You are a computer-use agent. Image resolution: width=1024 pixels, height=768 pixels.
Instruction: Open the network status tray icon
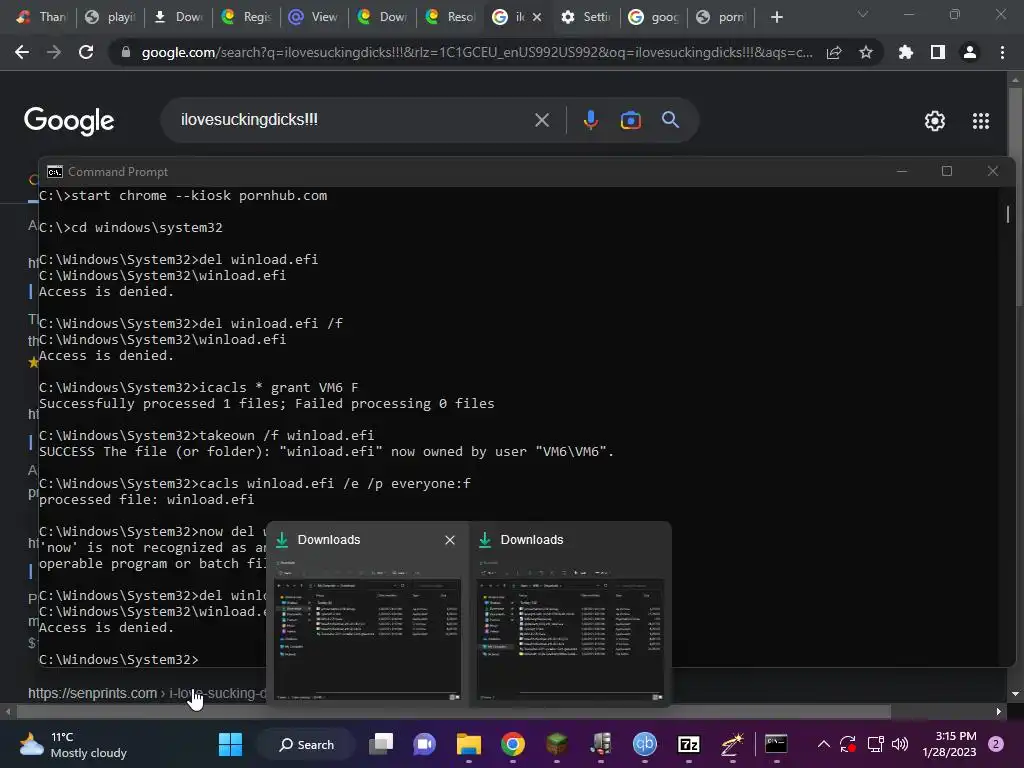(x=875, y=744)
